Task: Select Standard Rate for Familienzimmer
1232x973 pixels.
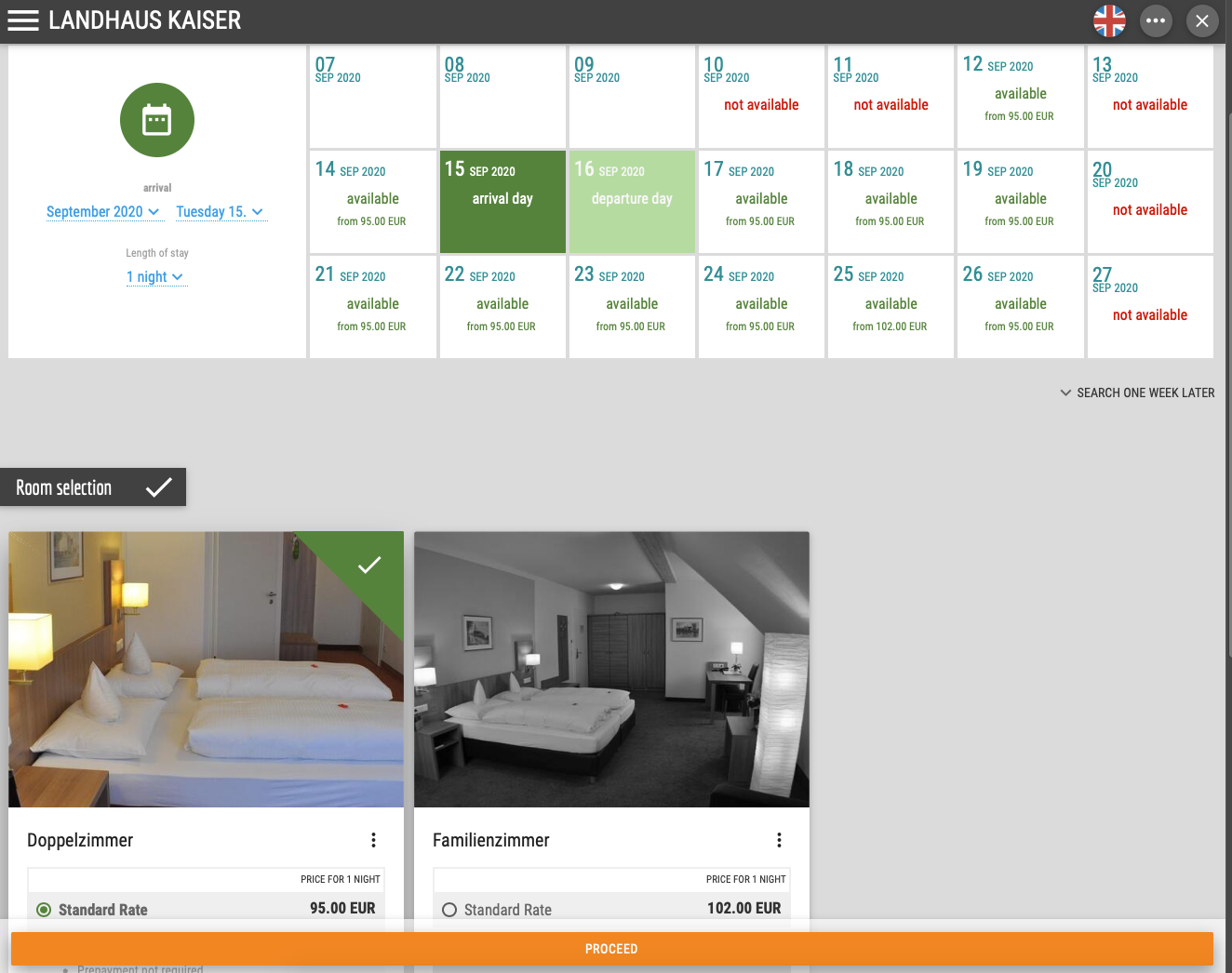Action: [449, 910]
